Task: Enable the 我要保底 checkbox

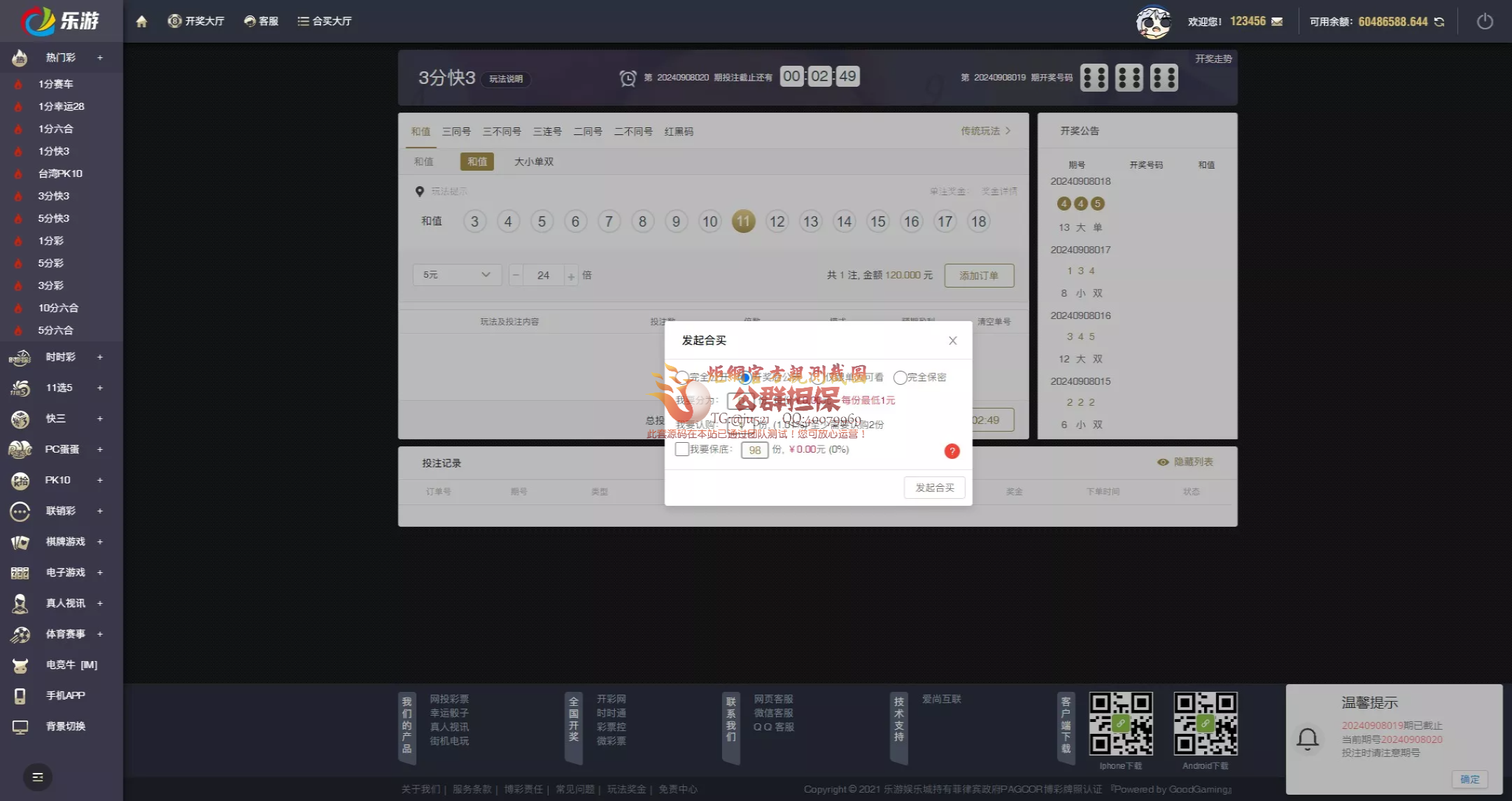Action: [682, 450]
